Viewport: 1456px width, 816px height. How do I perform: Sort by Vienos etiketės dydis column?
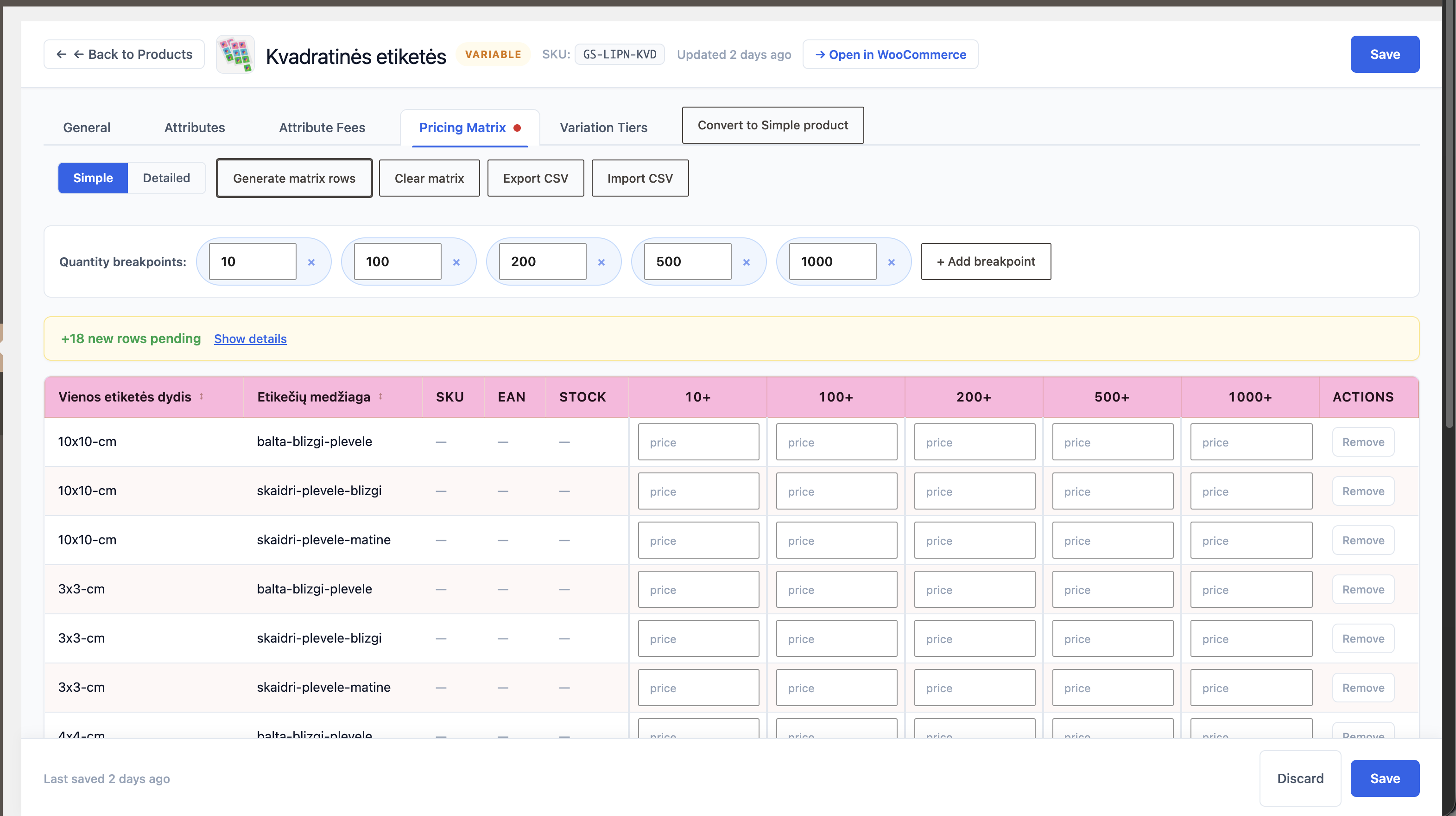pos(201,396)
